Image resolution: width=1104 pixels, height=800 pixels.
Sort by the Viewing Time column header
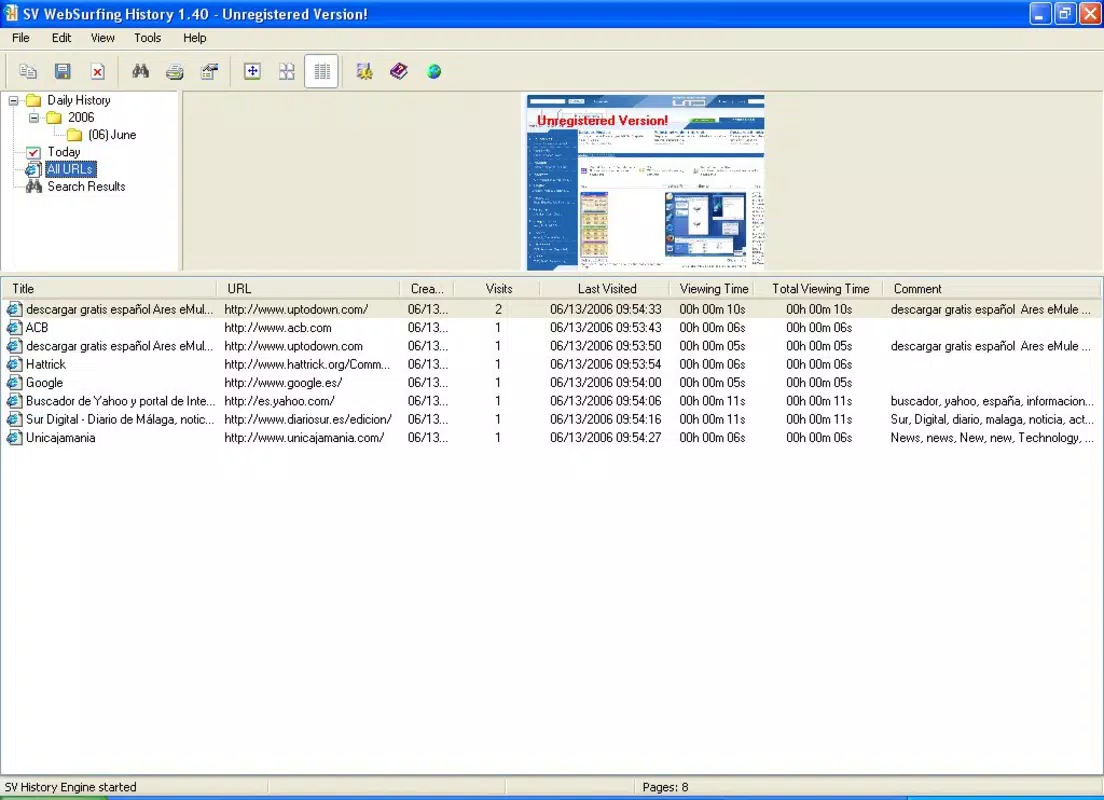tap(711, 289)
